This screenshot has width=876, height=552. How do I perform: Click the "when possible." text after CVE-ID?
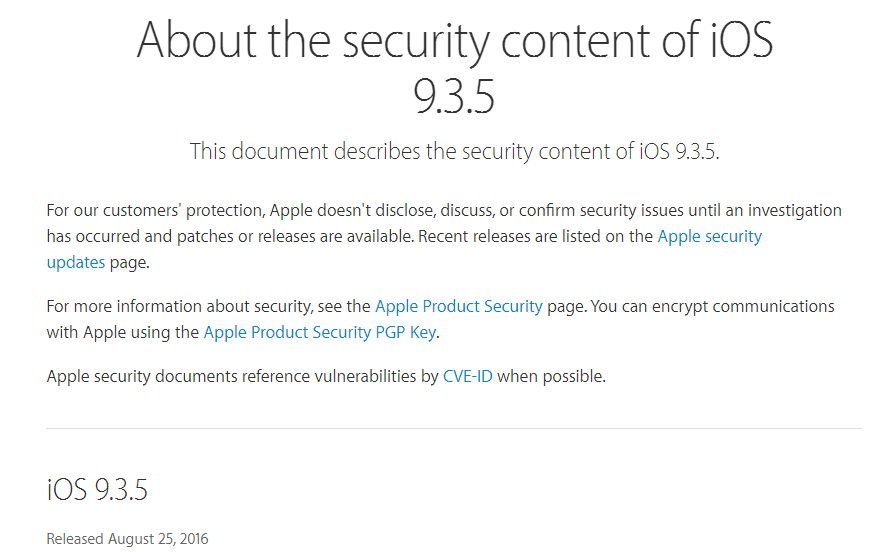pos(552,377)
